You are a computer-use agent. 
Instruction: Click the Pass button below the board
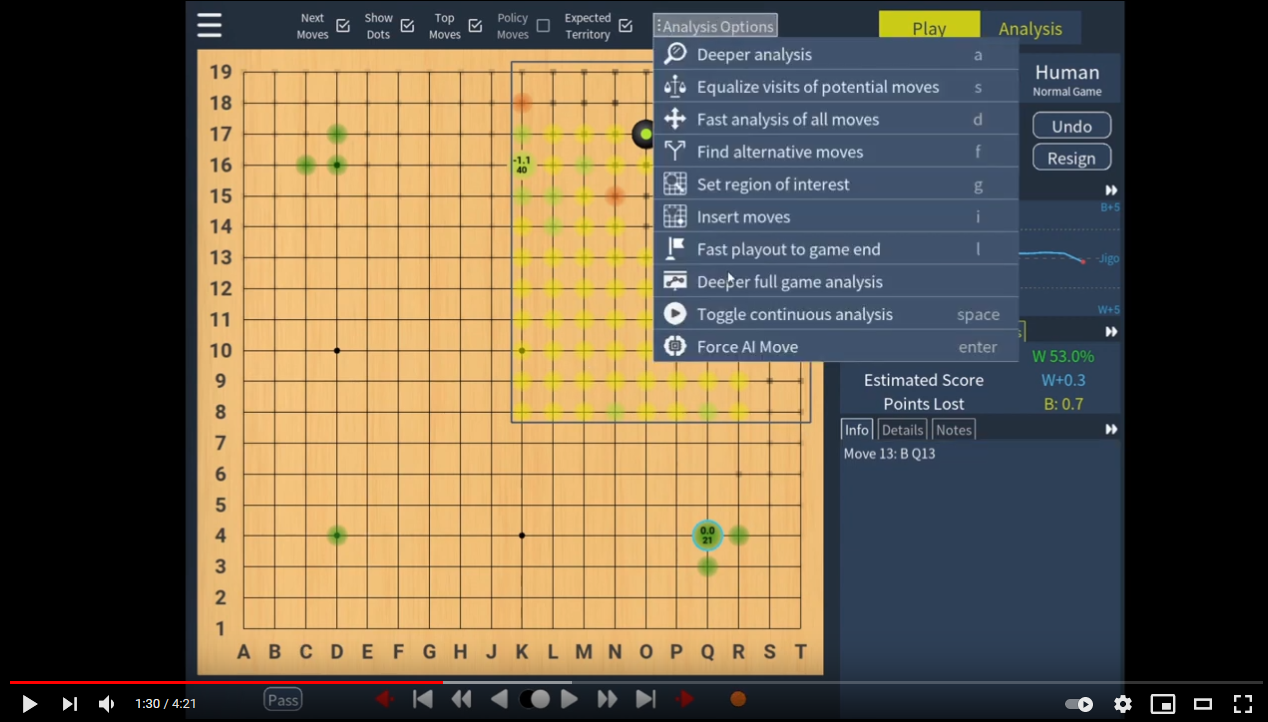point(283,699)
